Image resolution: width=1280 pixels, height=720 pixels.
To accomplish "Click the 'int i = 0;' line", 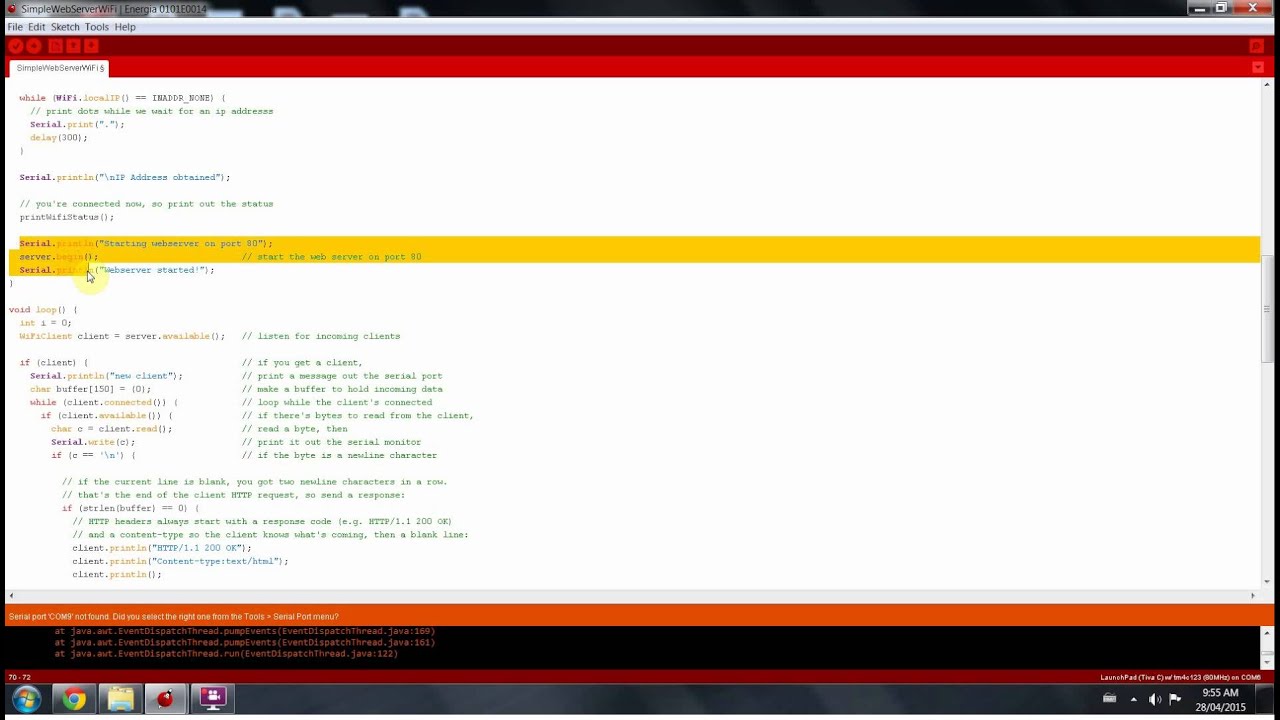I will [45, 323].
